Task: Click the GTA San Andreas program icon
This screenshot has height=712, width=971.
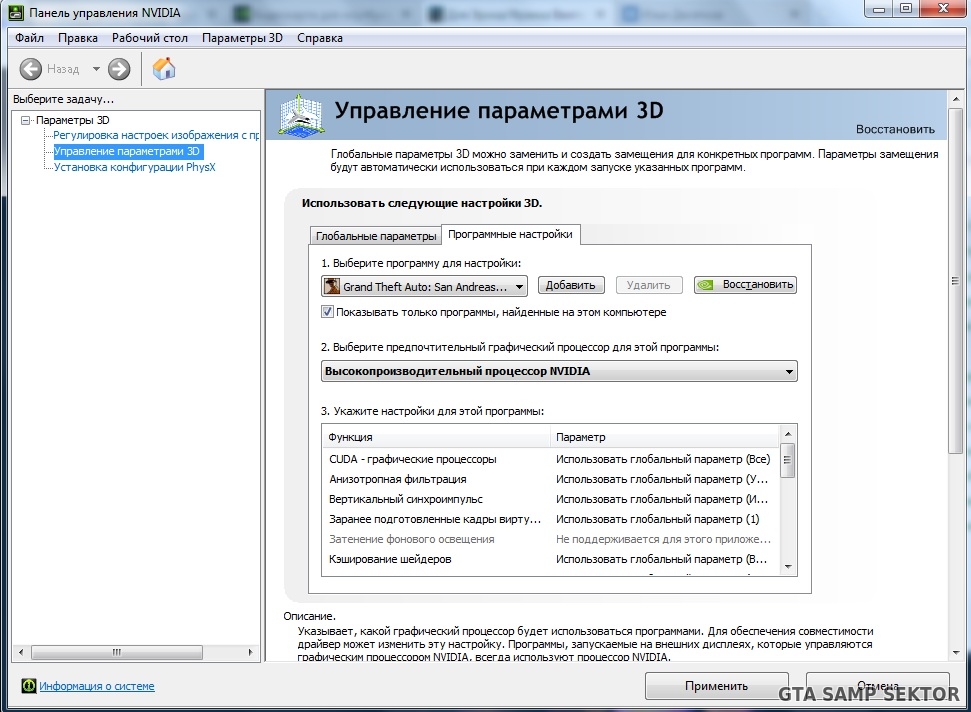Action: tap(333, 286)
